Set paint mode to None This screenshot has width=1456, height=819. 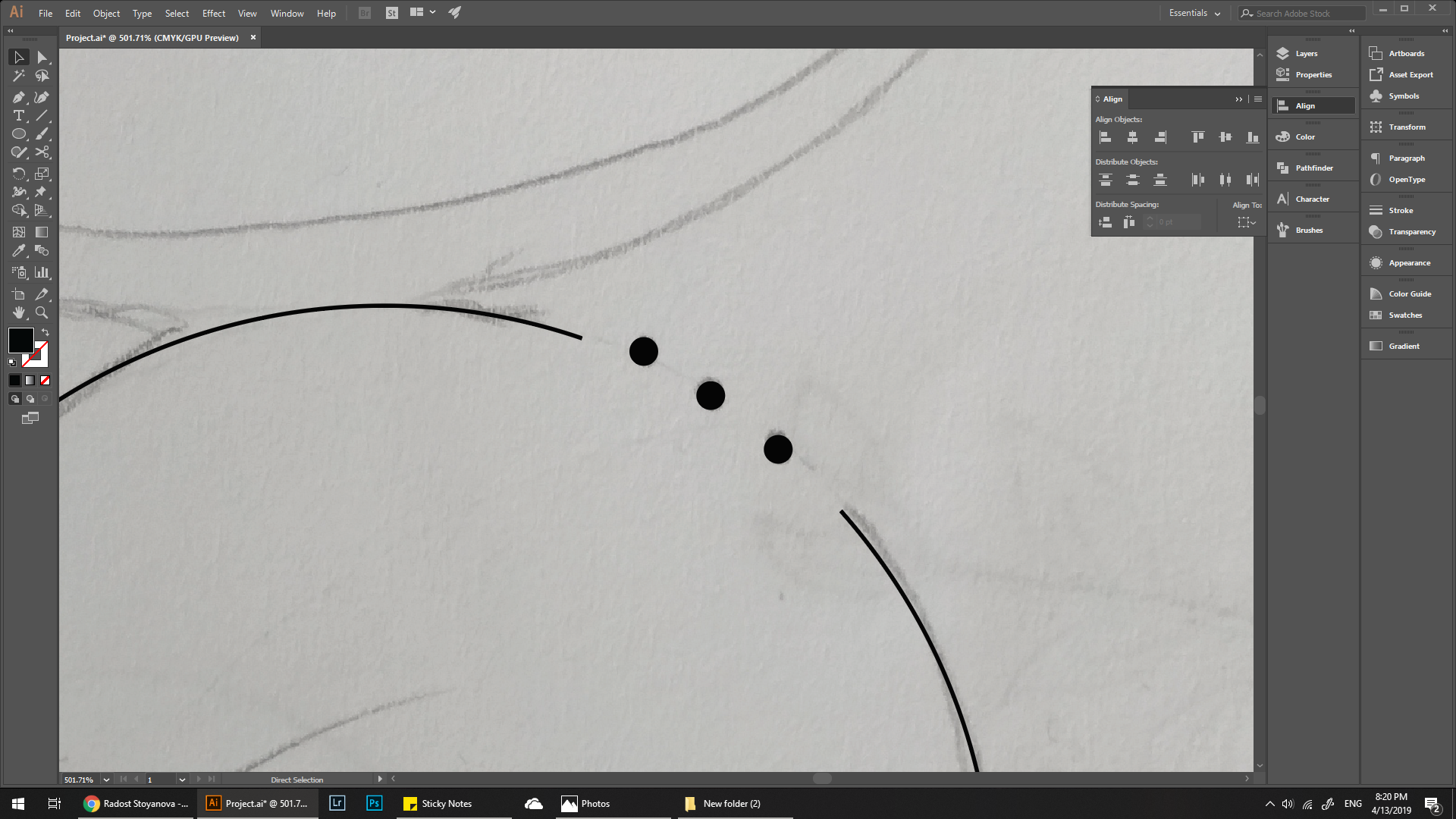[45, 381]
